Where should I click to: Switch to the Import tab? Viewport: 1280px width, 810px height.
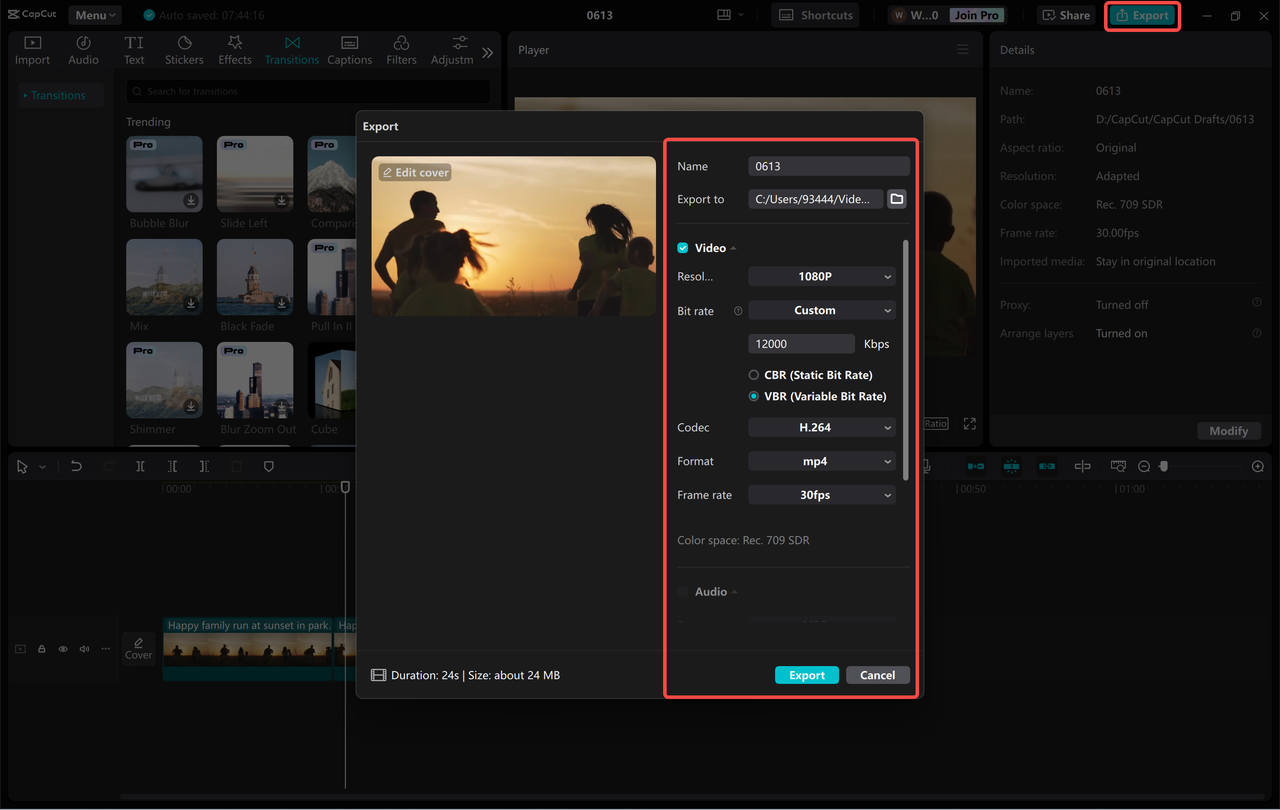(32, 51)
